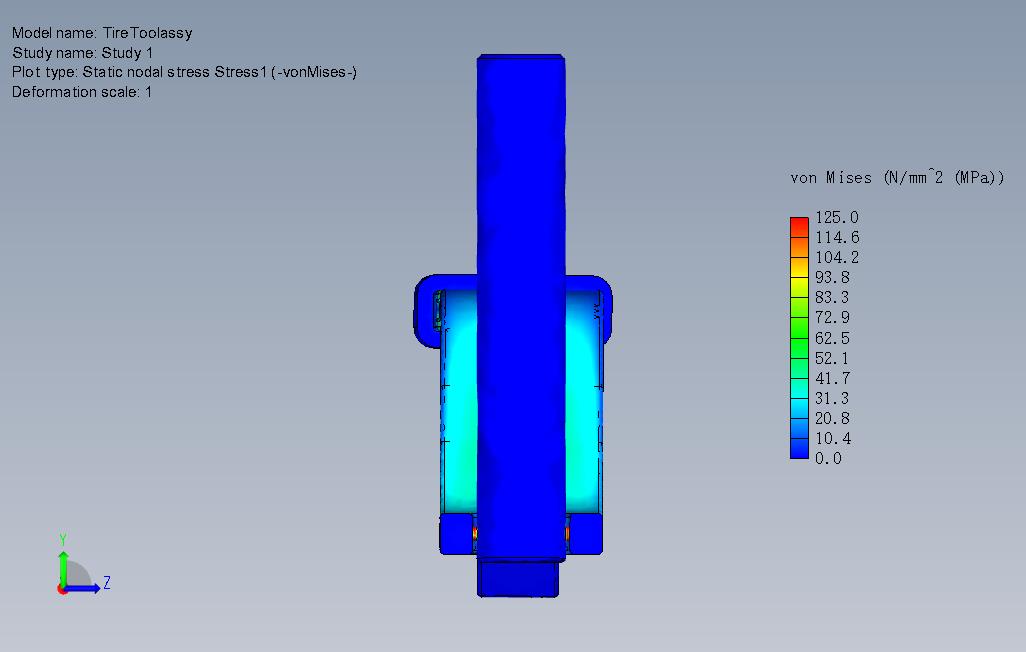
Task: Click the legend value 62.5
Action: tap(832, 338)
